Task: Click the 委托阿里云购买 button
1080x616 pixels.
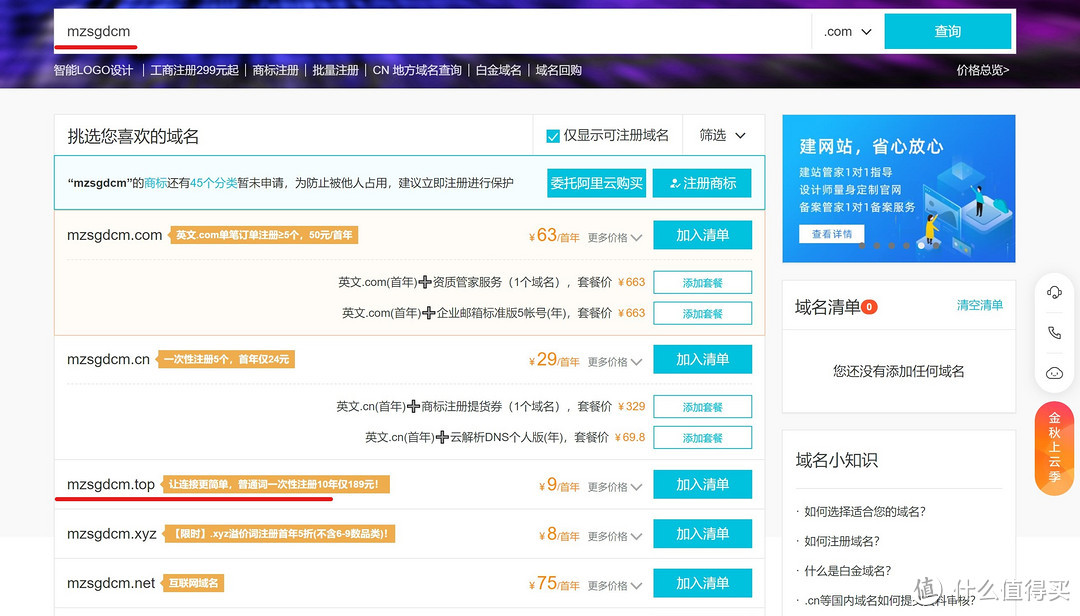Action: click(596, 183)
